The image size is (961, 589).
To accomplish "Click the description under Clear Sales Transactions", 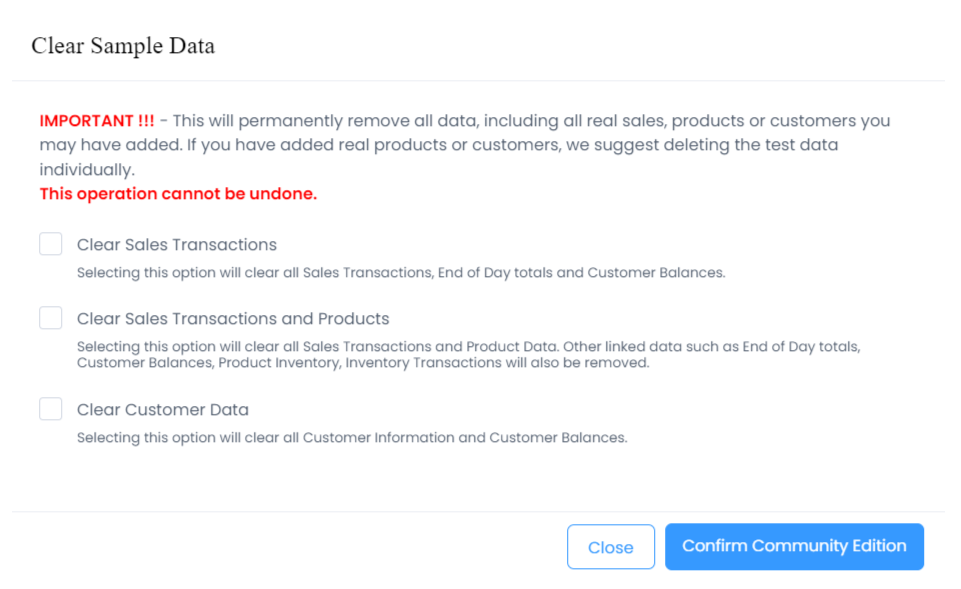I will point(400,272).
